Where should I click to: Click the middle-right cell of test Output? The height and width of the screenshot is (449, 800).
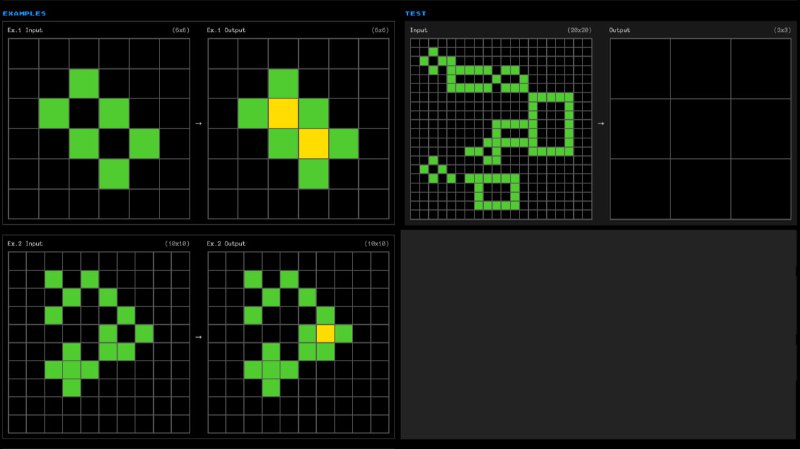761,129
